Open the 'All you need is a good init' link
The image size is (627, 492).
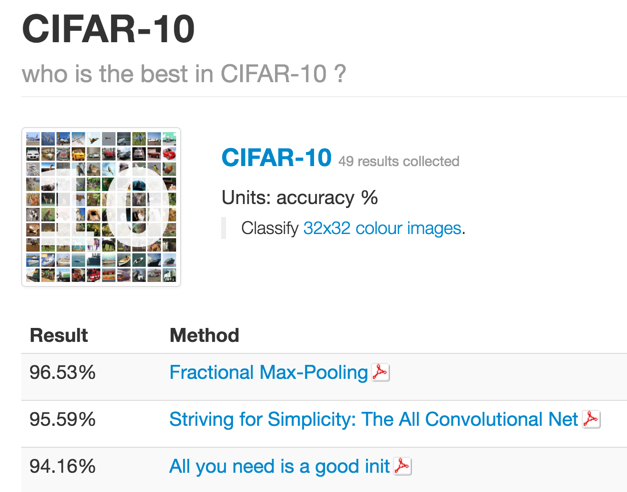[280, 466]
